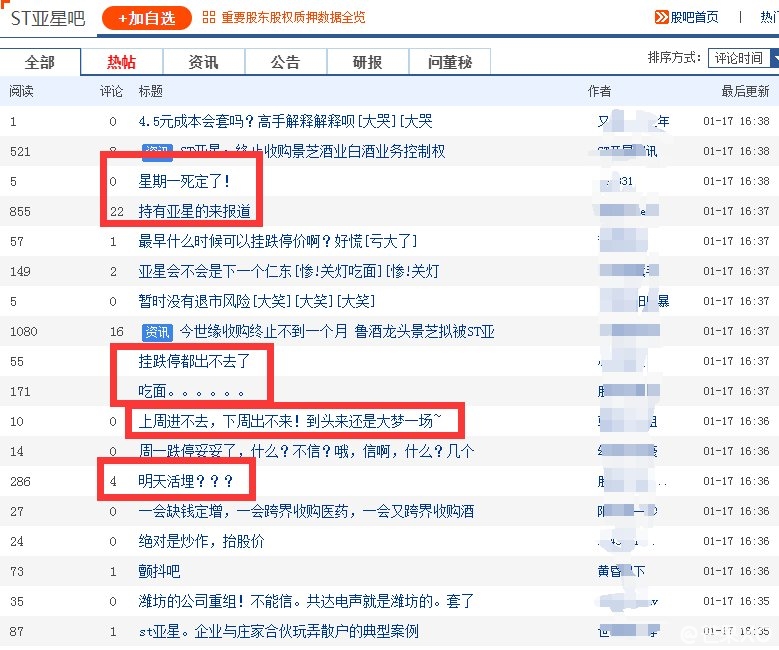Click the grid icon before 重要股东股权质押
The width and height of the screenshot is (779, 650).
[209, 17]
